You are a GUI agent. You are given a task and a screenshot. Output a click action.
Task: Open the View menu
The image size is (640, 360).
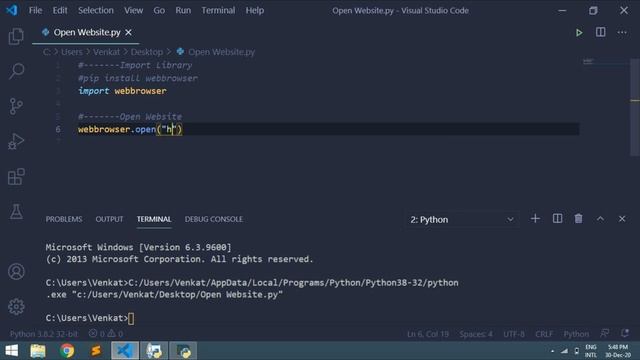coord(133,10)
